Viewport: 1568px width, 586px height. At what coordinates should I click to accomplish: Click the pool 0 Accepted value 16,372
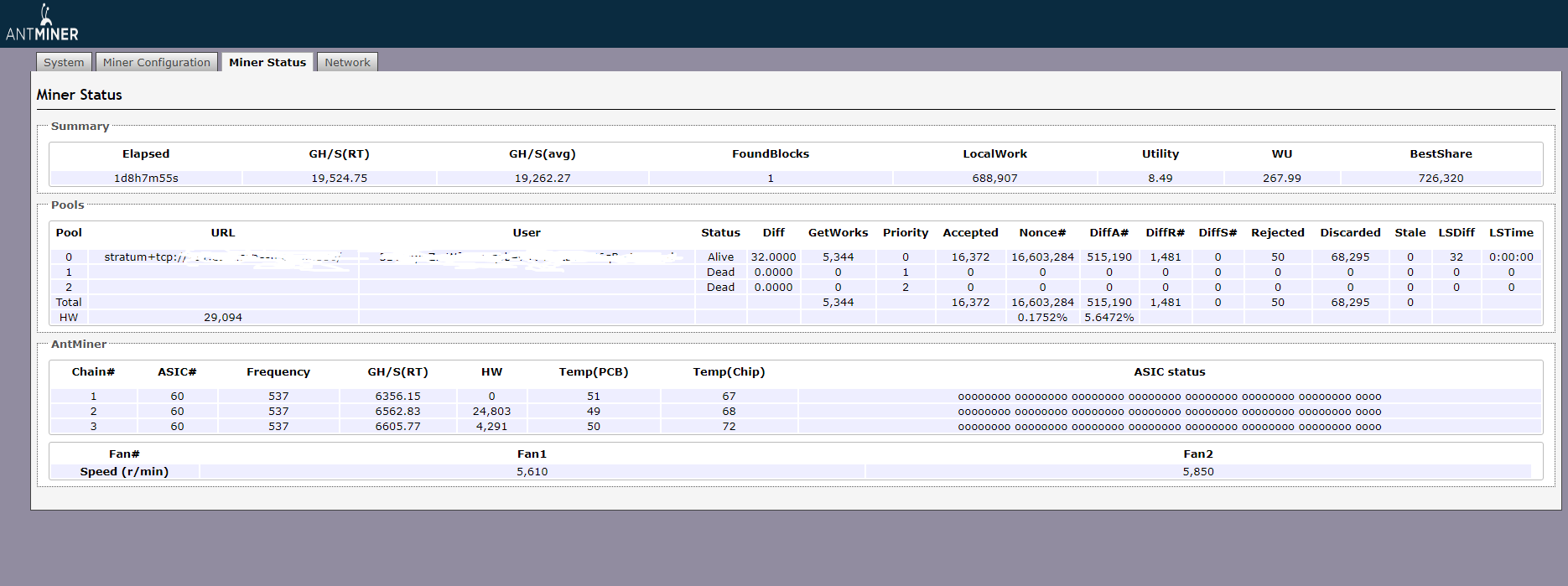pyautogui.click(x=970, y=257)
